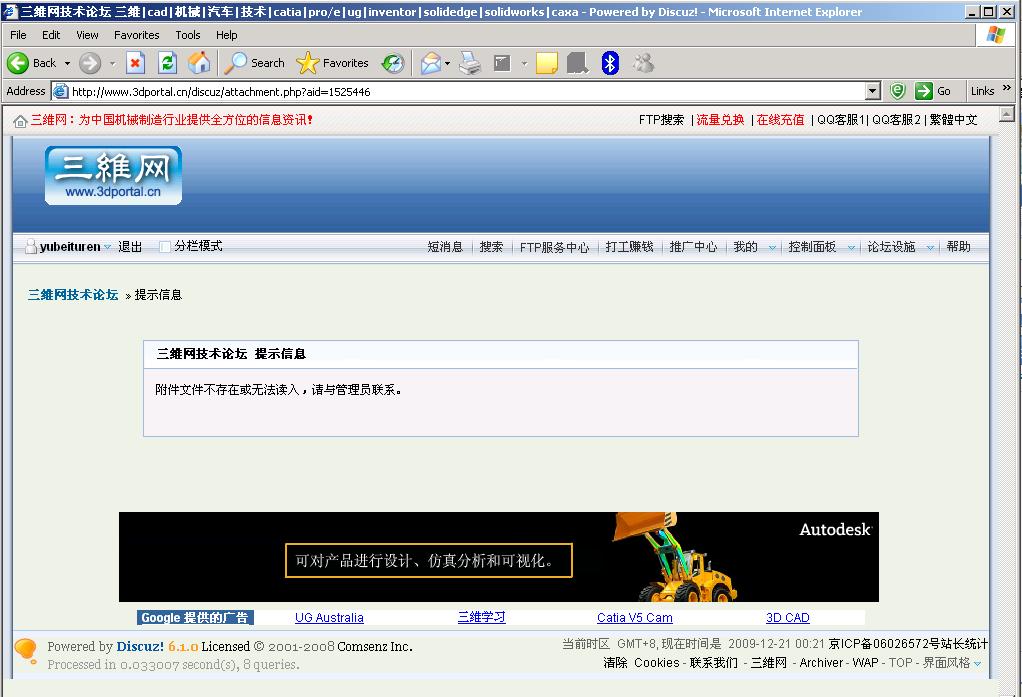Go to the Home page icon
The height and width of the screenshot is (697, 1022).
click(199, 63)
